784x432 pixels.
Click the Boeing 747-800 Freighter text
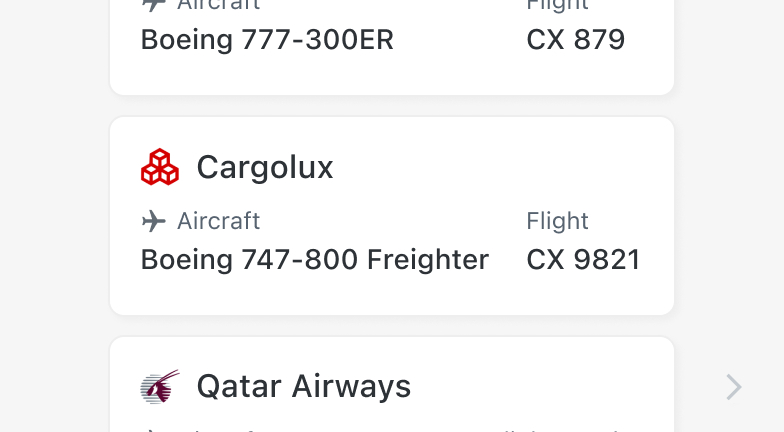pos(314,260)
